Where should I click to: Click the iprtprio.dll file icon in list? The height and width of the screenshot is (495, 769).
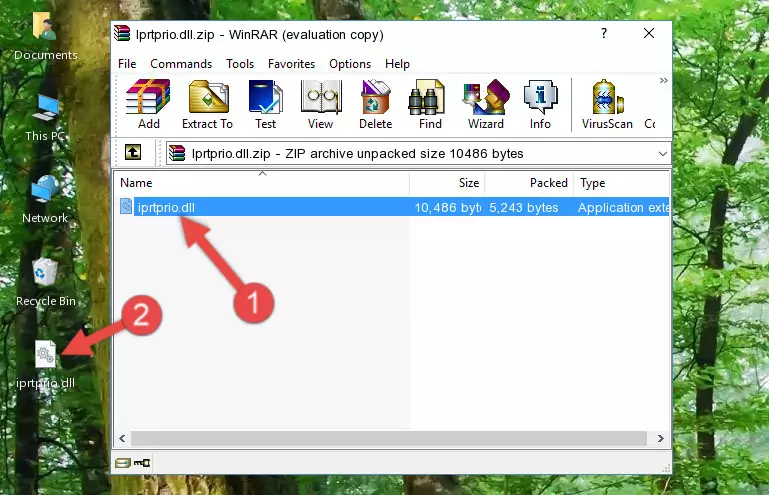point(126,207)
